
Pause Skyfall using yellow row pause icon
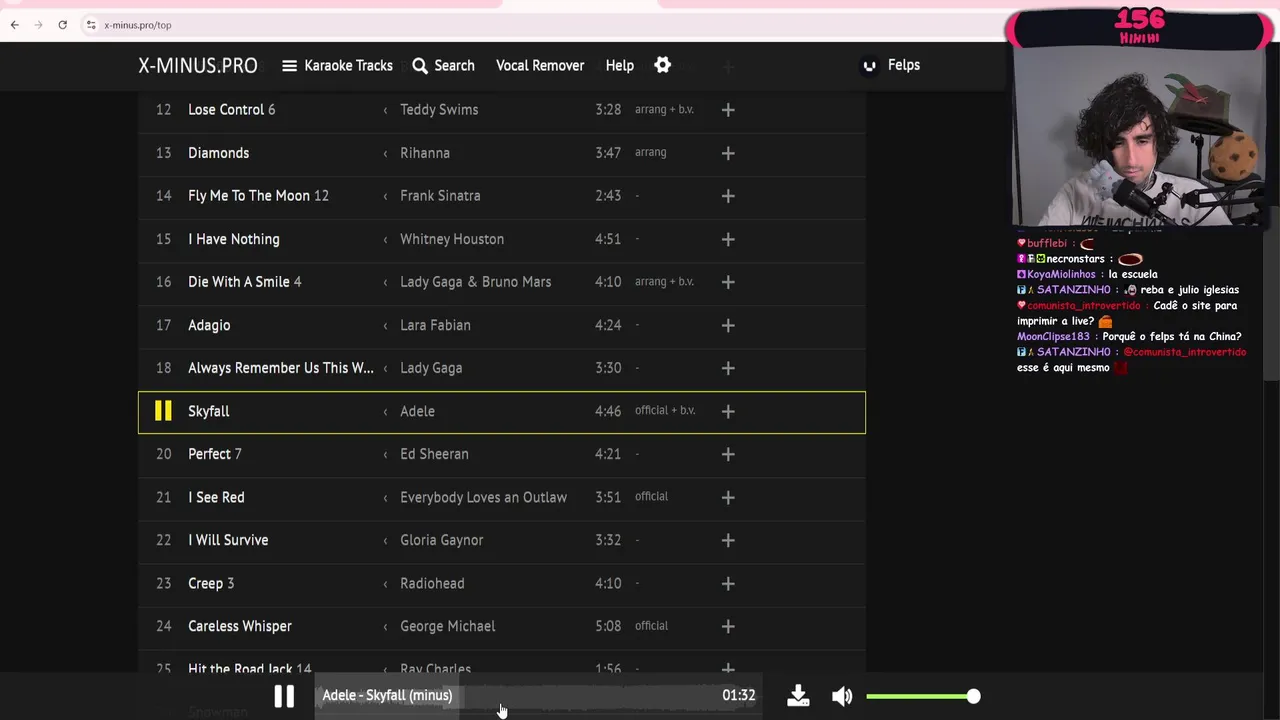coord(163,411)
